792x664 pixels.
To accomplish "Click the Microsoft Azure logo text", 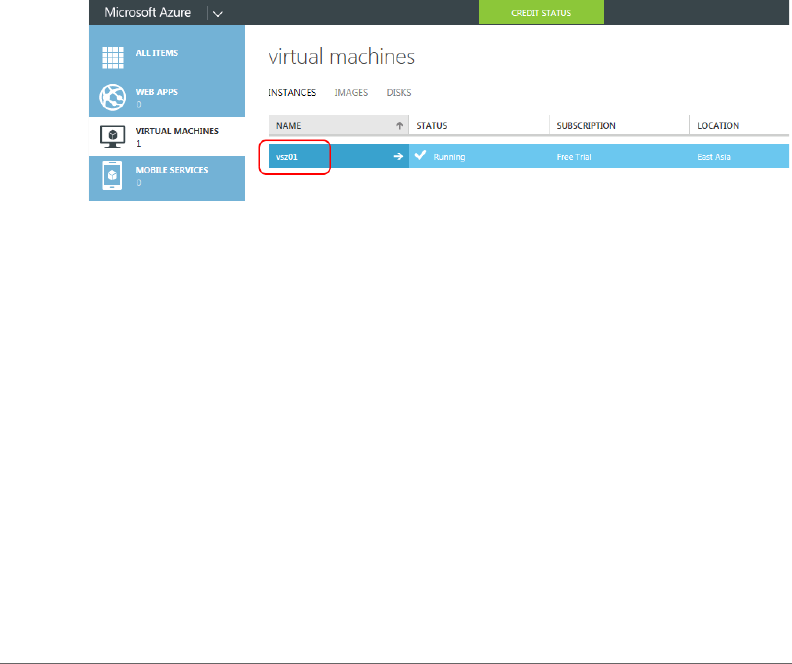I will pyautogui.click(x=147, y=13).
